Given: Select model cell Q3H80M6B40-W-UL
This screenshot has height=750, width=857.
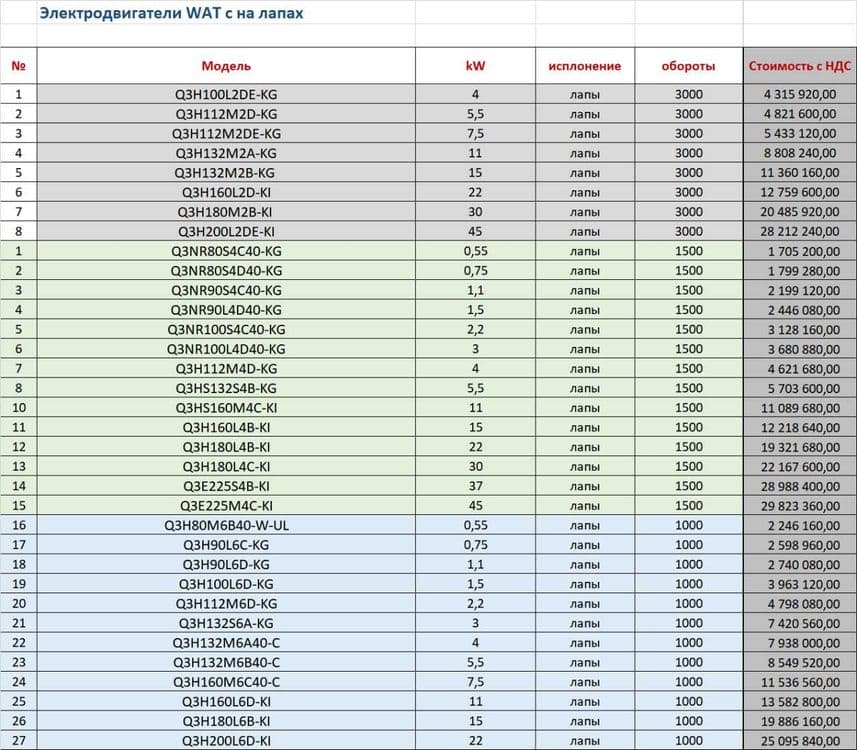Looking at the screenshot, I should [x=226, y=526].
